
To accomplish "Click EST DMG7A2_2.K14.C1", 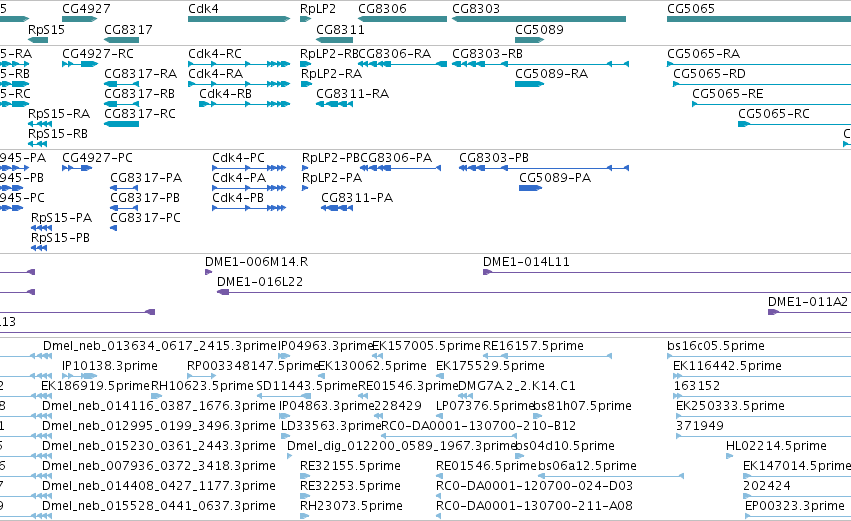I will 517,386.
